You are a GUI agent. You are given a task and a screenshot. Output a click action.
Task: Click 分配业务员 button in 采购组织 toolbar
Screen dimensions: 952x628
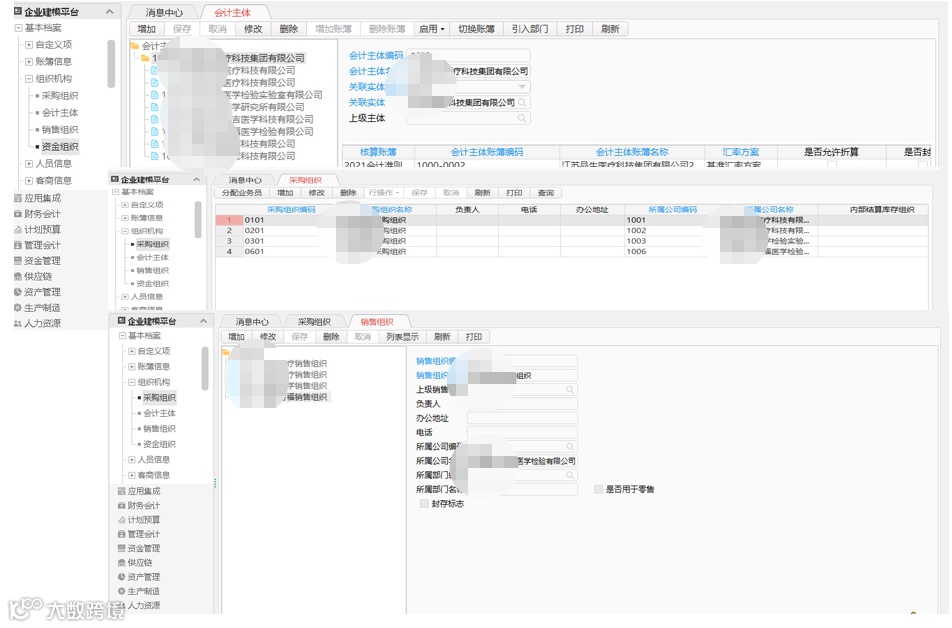coord(242,193)
